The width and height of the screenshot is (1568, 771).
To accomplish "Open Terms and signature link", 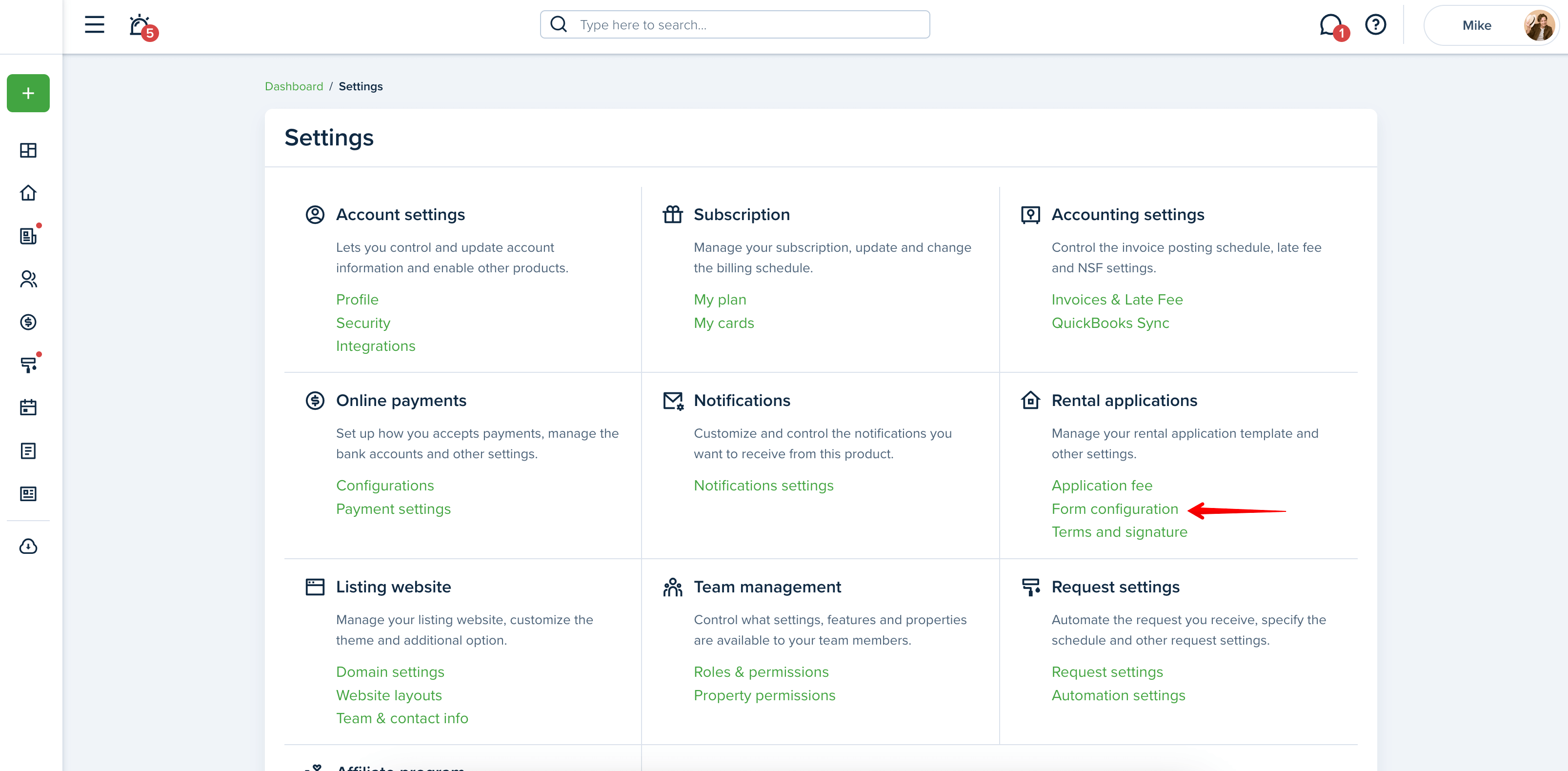I will click(1119, 532).
